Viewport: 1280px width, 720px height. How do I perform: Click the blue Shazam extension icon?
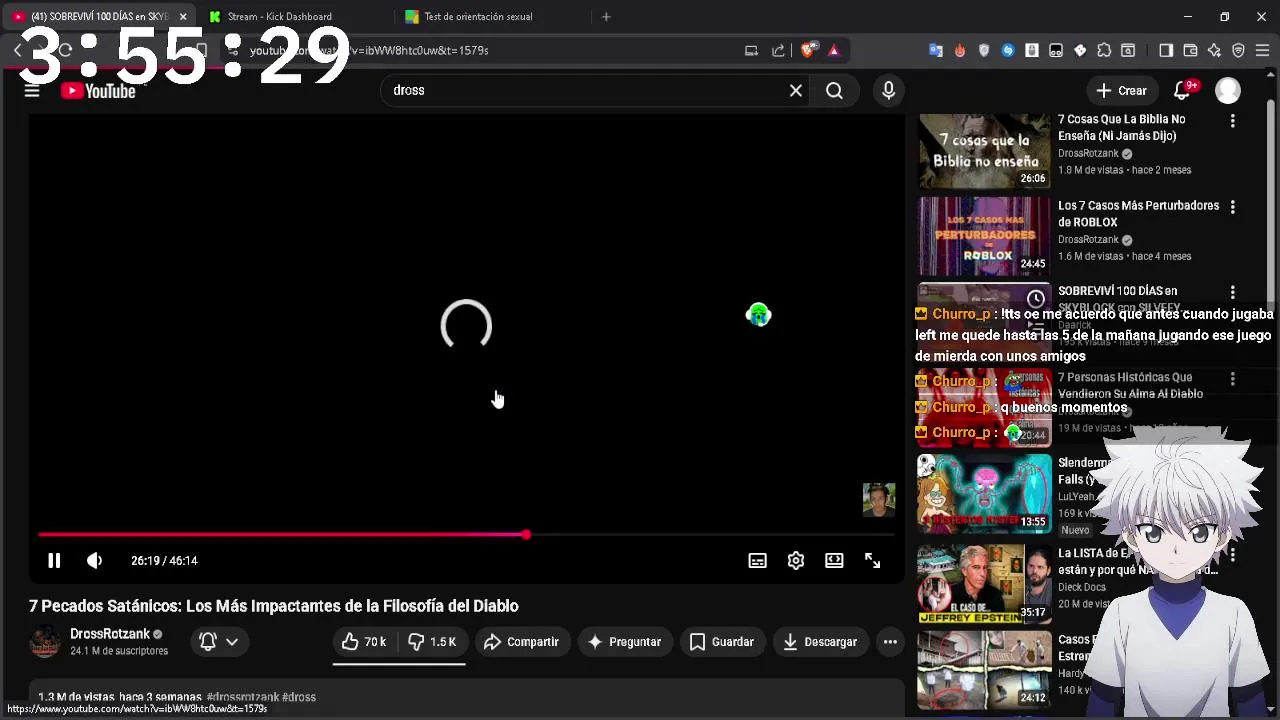[x=1008, y=50]
